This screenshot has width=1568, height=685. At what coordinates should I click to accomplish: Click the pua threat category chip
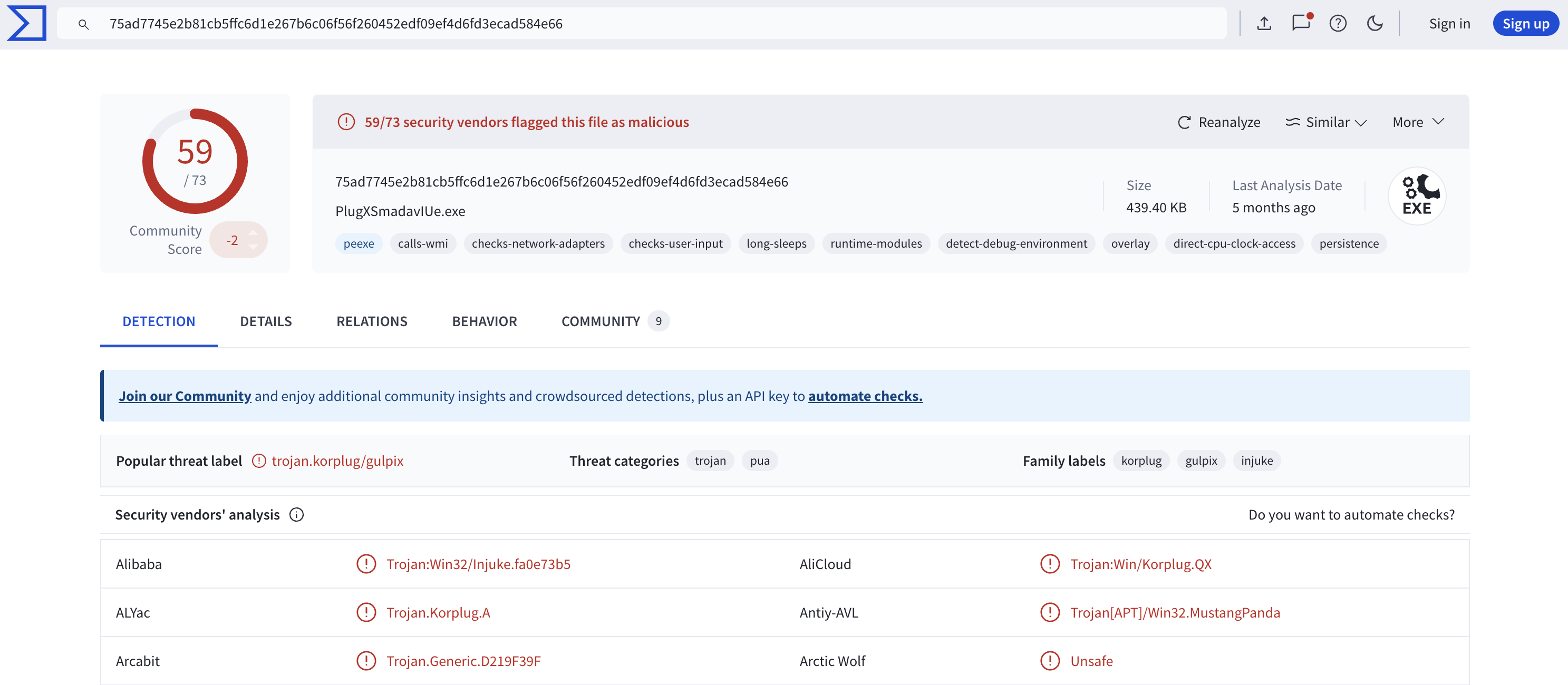[760, 461]
